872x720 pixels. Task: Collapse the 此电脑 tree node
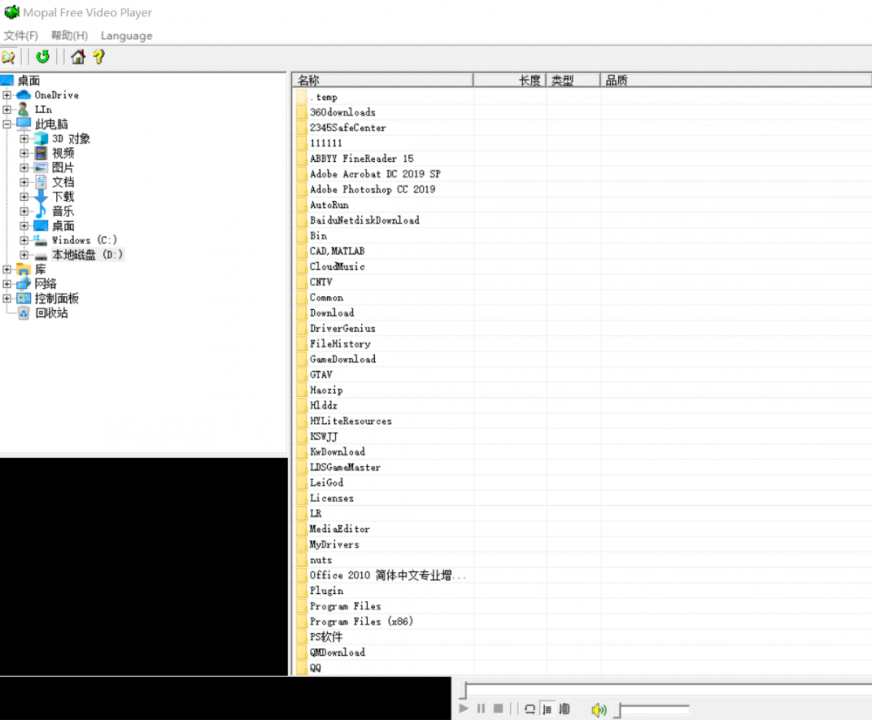point(7,124)
